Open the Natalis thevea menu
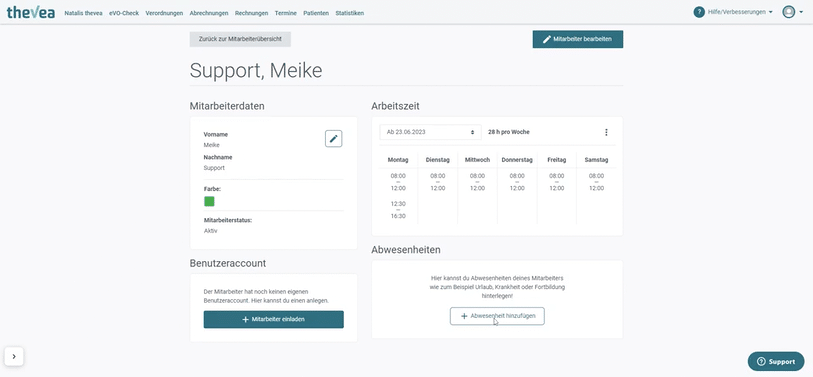The image size is (813, 377). [83, 13]
